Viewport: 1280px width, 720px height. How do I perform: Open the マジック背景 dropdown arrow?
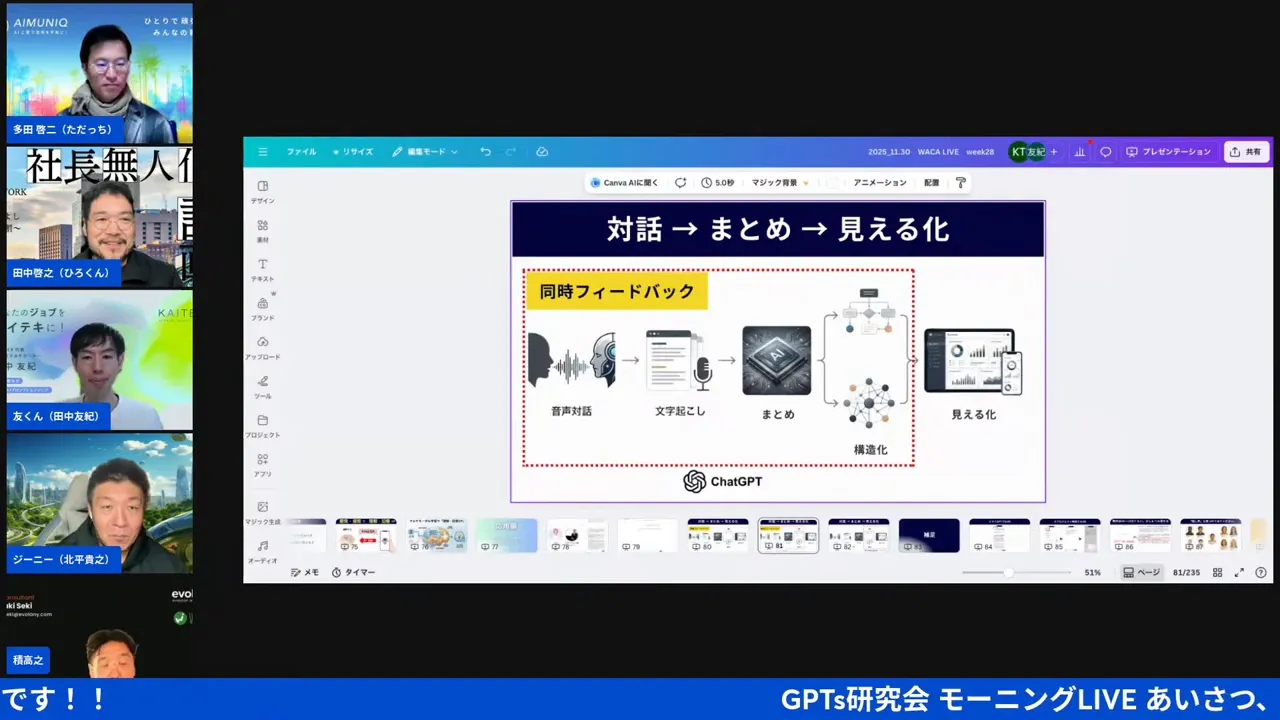[x=806, y=182]
